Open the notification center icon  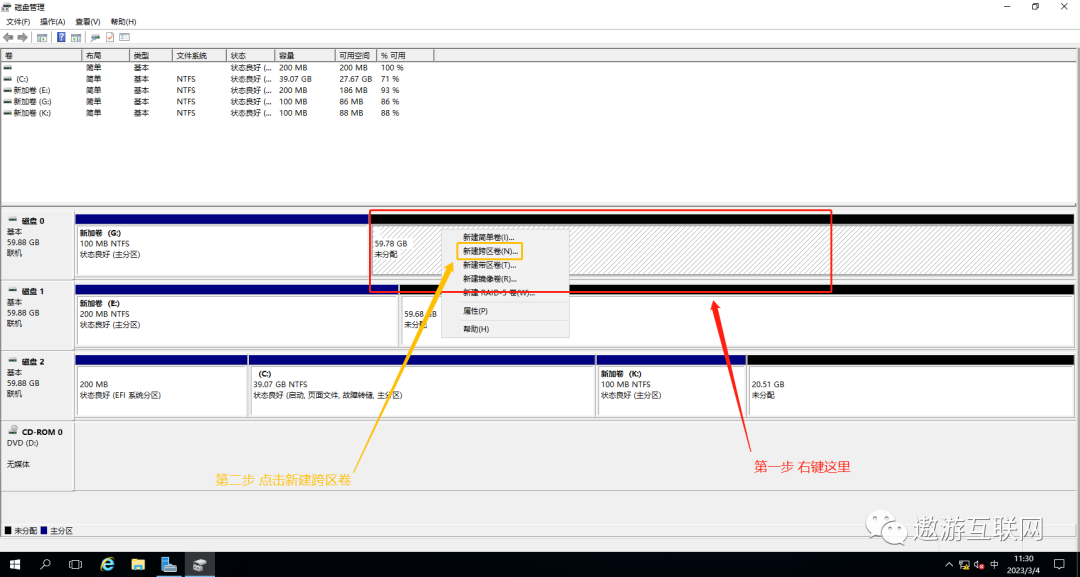tap(1059, 565)
